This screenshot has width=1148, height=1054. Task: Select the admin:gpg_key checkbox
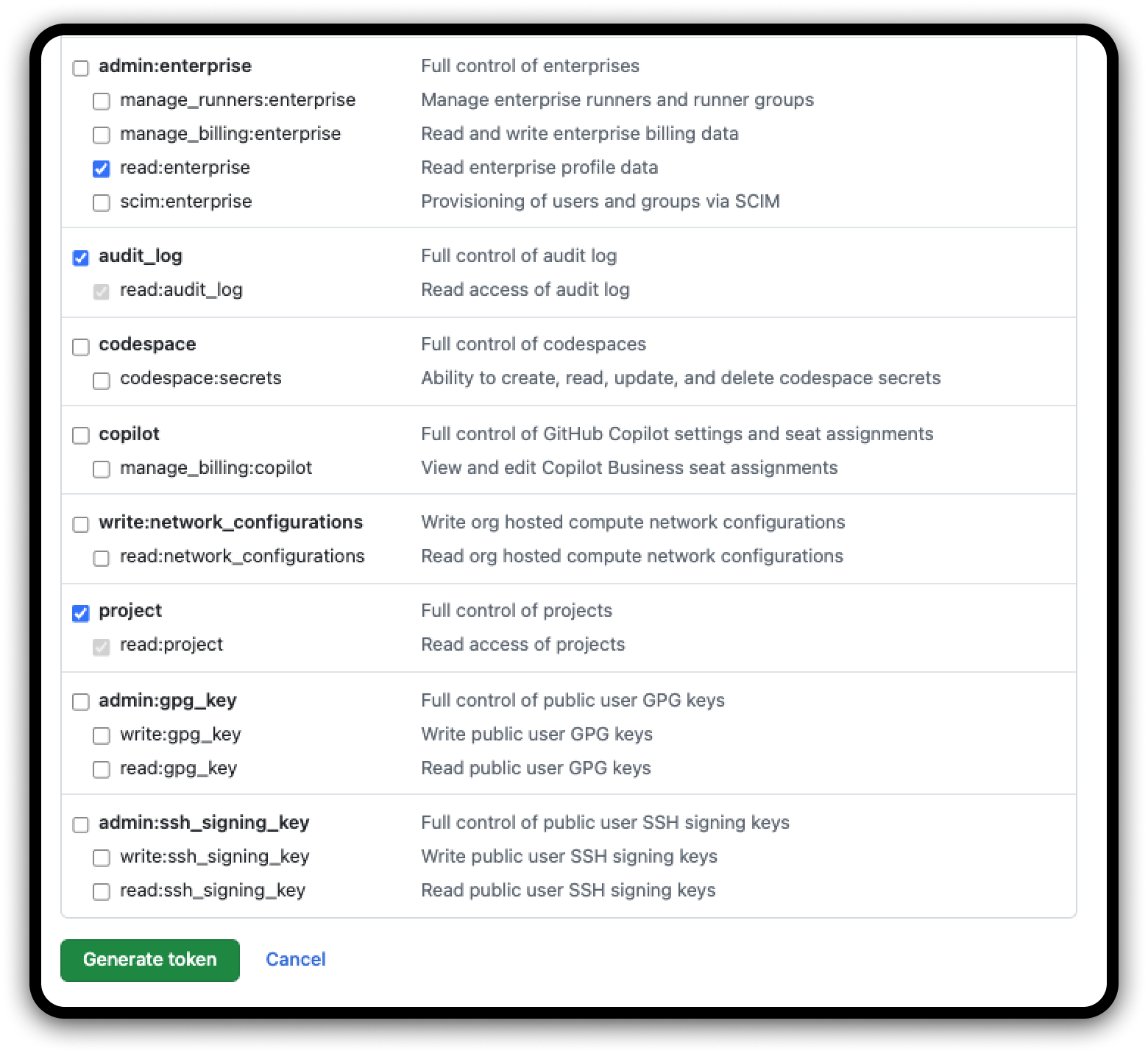pyautogui.click(x=81, y=701)
